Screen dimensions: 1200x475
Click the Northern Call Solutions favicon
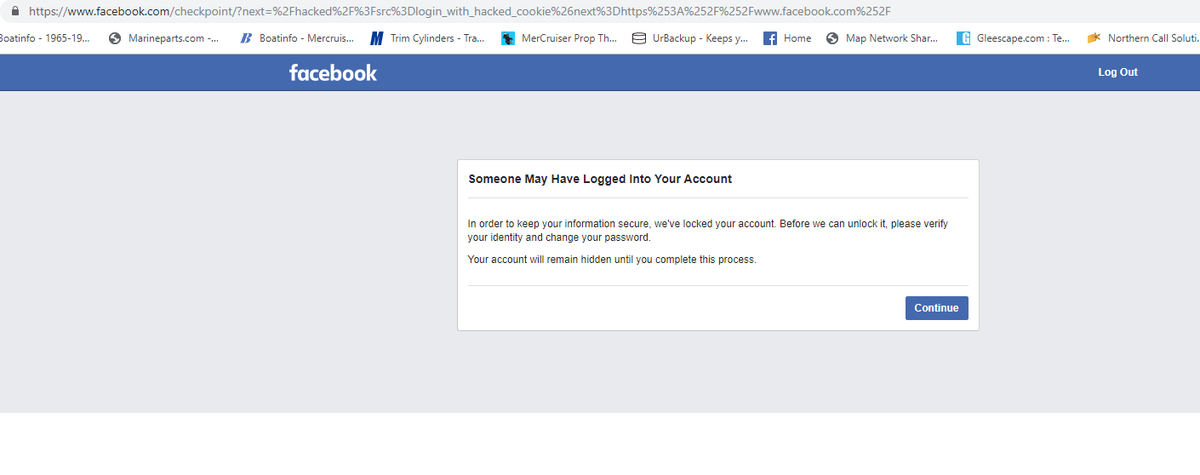point(1094,39)
